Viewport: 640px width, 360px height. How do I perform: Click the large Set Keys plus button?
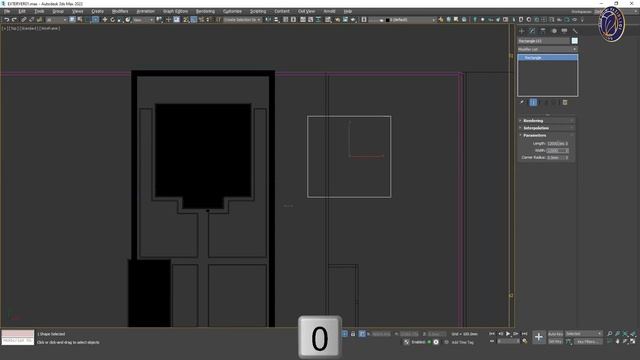tap(539, 337)
